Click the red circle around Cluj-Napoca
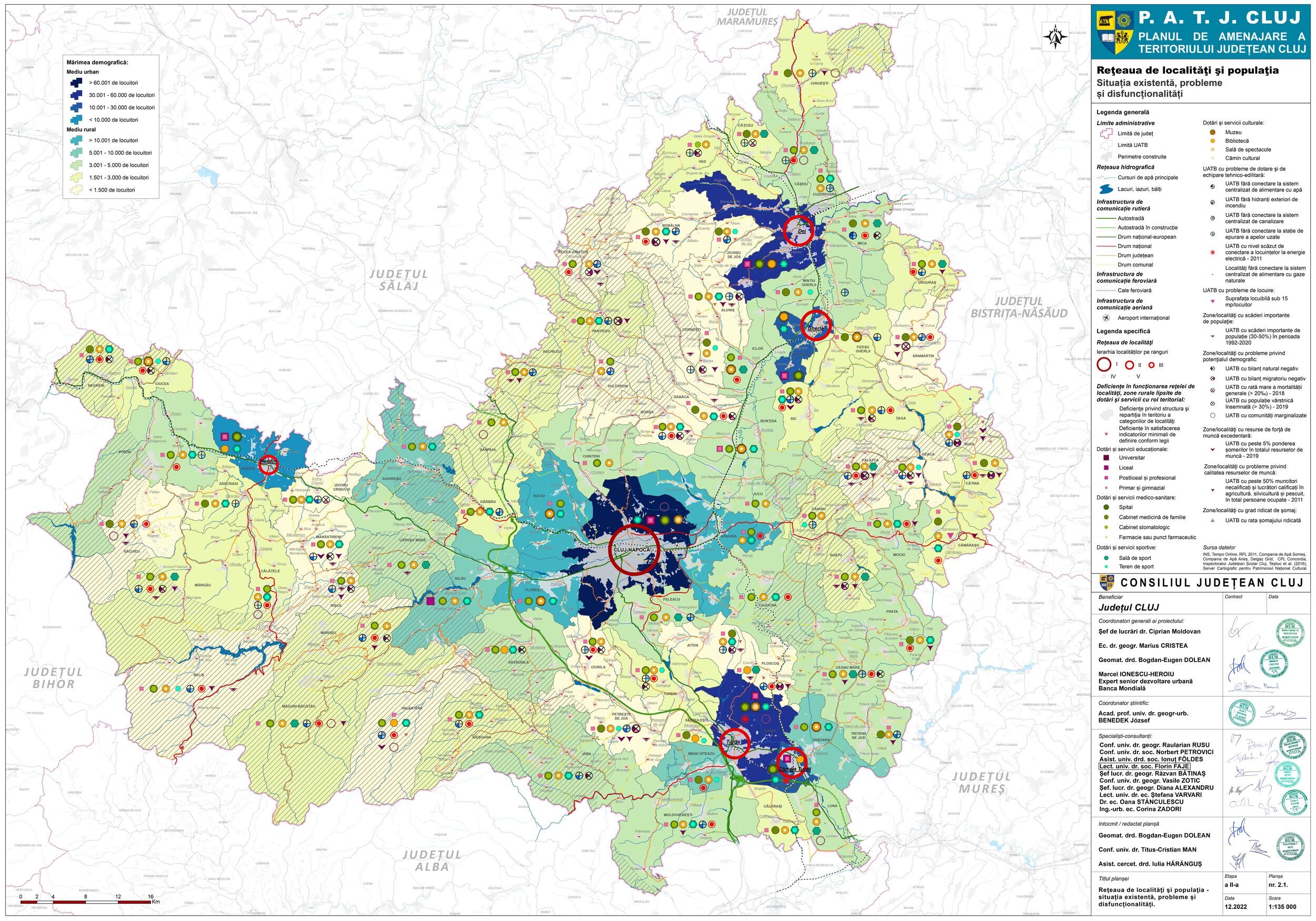Screen dimensions: 1316x921 [x=633, y=548]
